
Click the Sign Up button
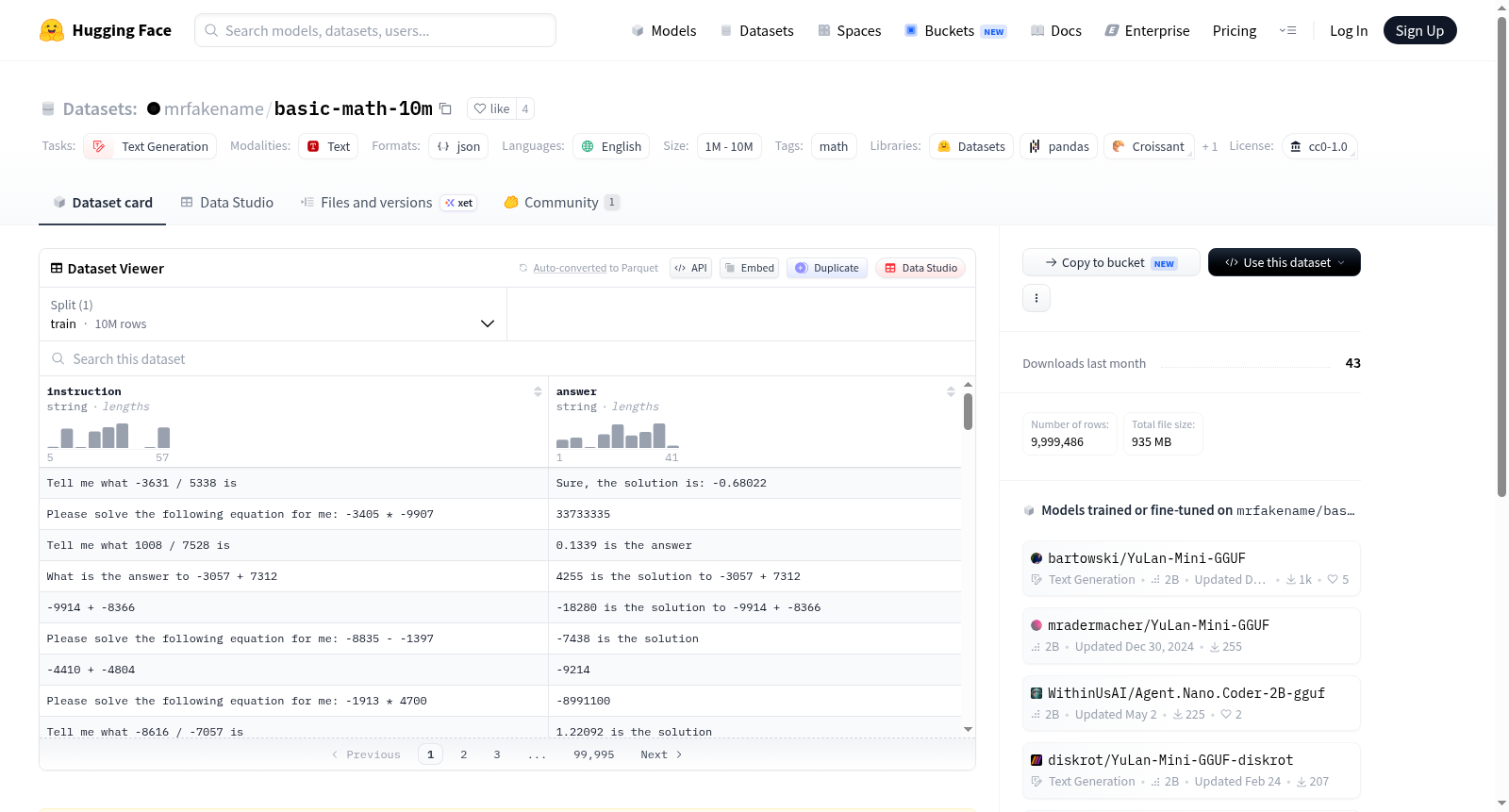(1419, 30)
